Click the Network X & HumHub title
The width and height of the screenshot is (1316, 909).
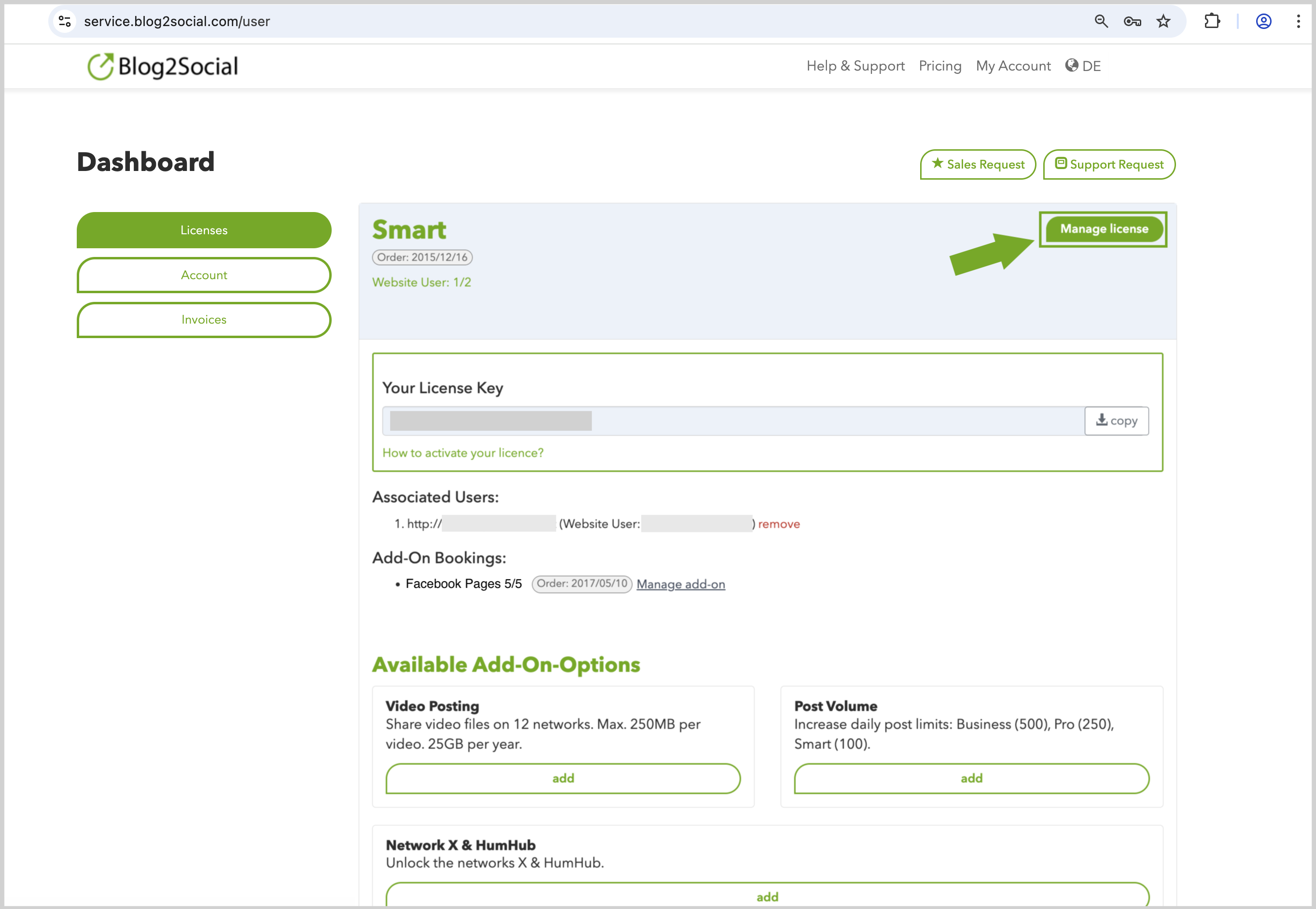[x=461, y=845]
